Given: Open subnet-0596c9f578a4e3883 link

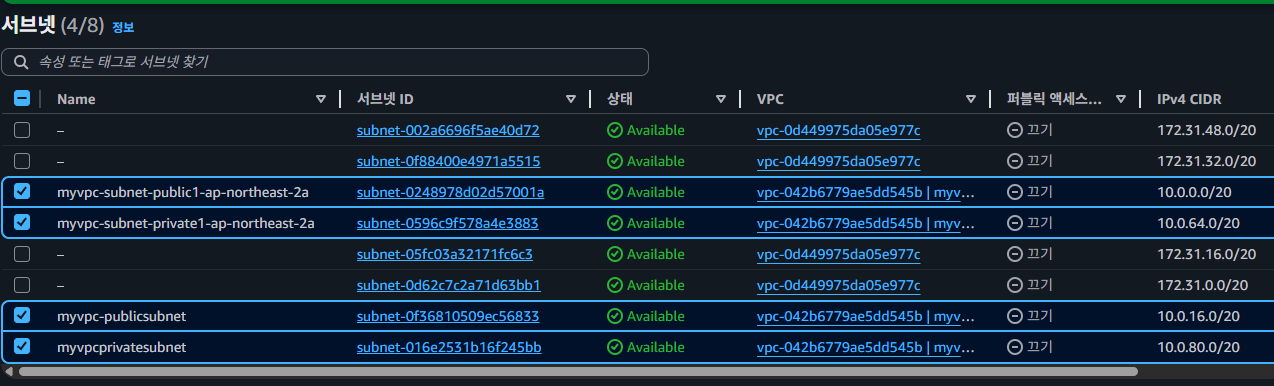Looking at the screenshot, I should click(448, 223).
